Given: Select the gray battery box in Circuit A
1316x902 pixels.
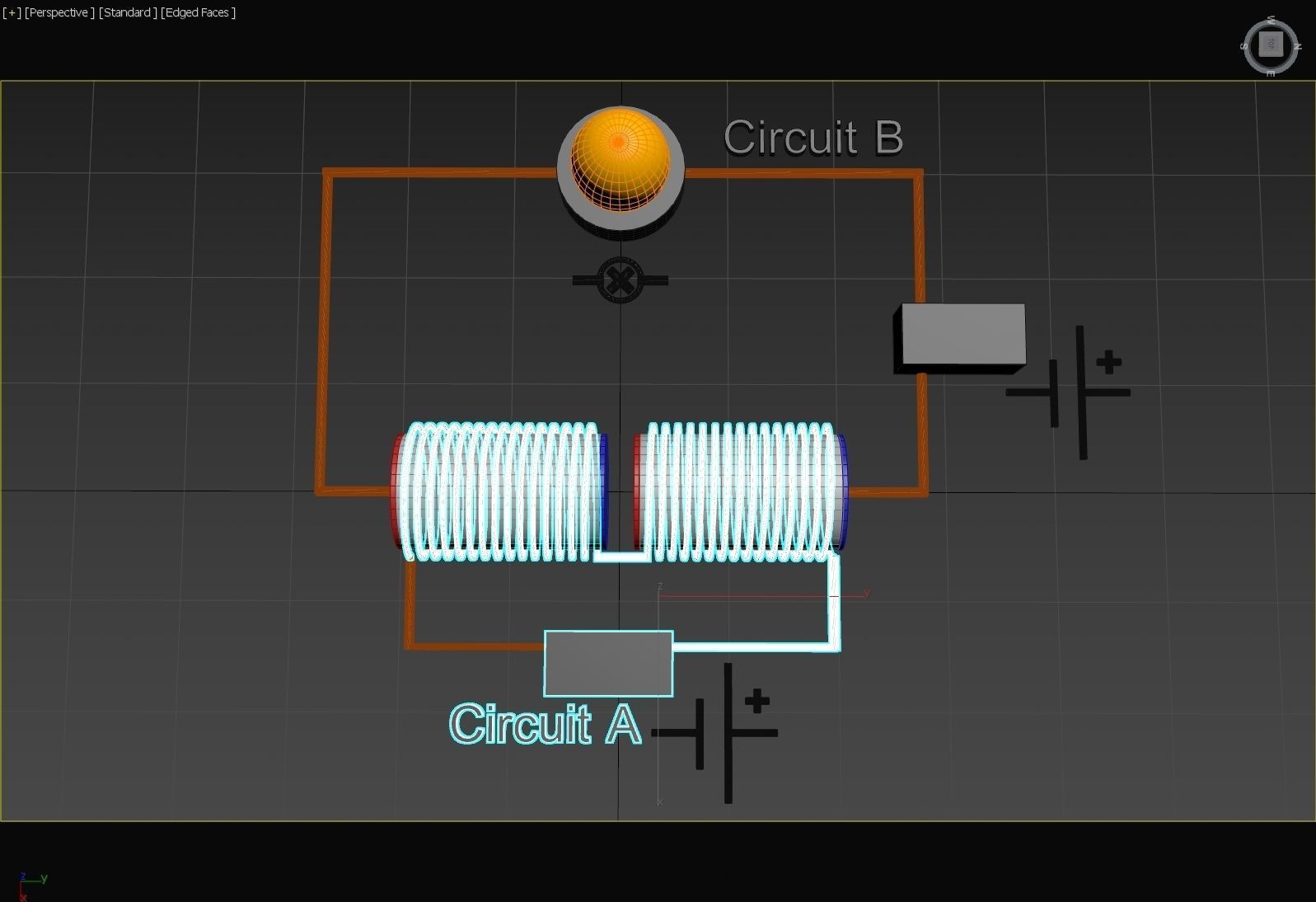Looking at the screenshot, I should (608, 664).
